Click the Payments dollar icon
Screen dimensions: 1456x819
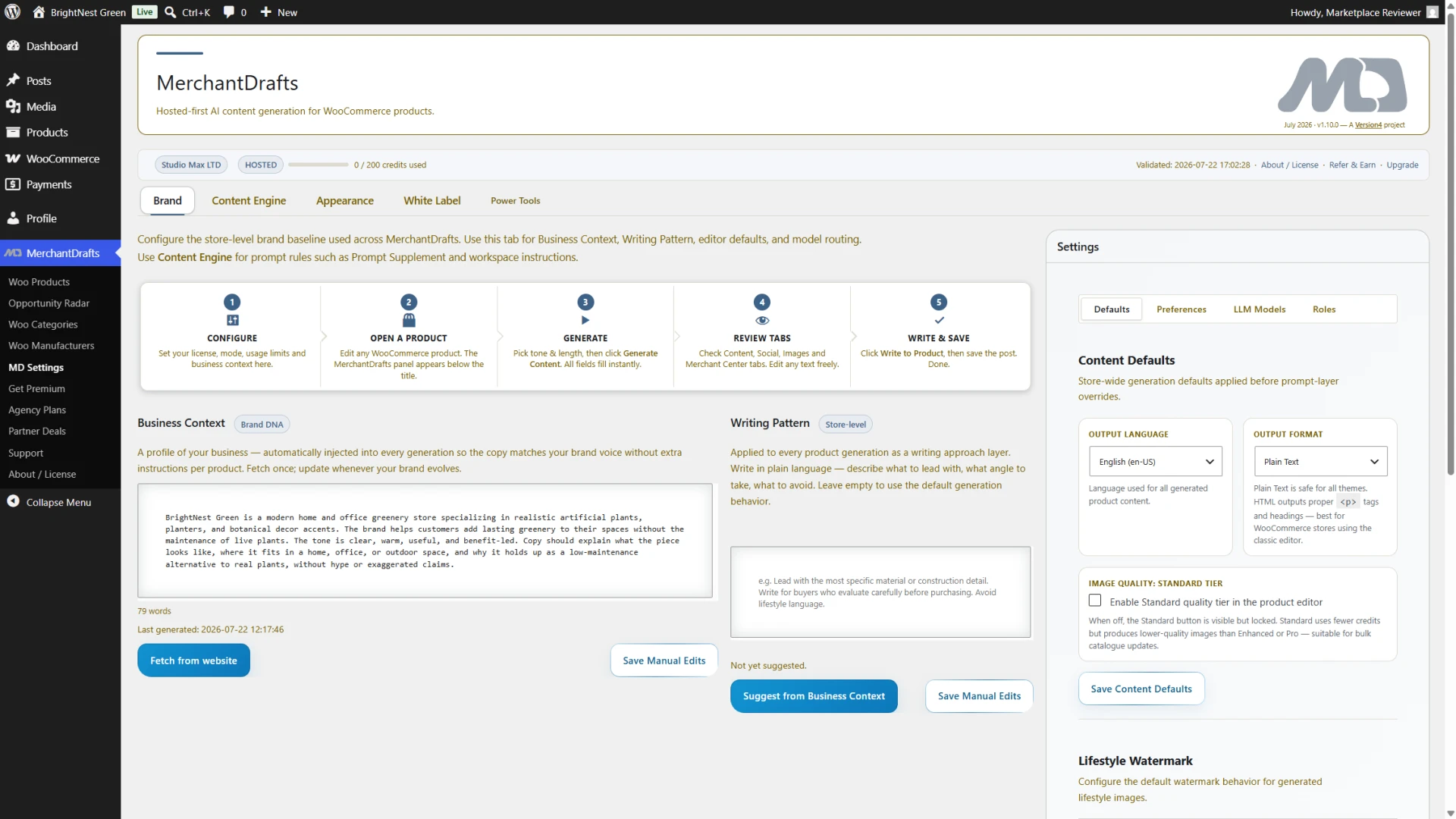coord(13,184)
